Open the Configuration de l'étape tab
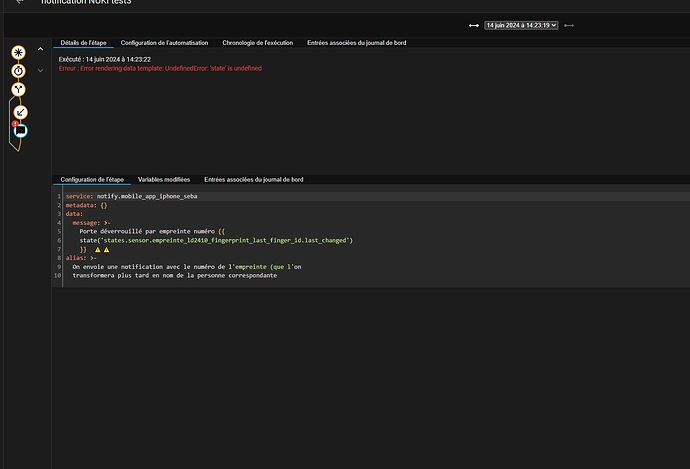Image resolution: width=690 pixels, height=469 pixels. (92, 180)
